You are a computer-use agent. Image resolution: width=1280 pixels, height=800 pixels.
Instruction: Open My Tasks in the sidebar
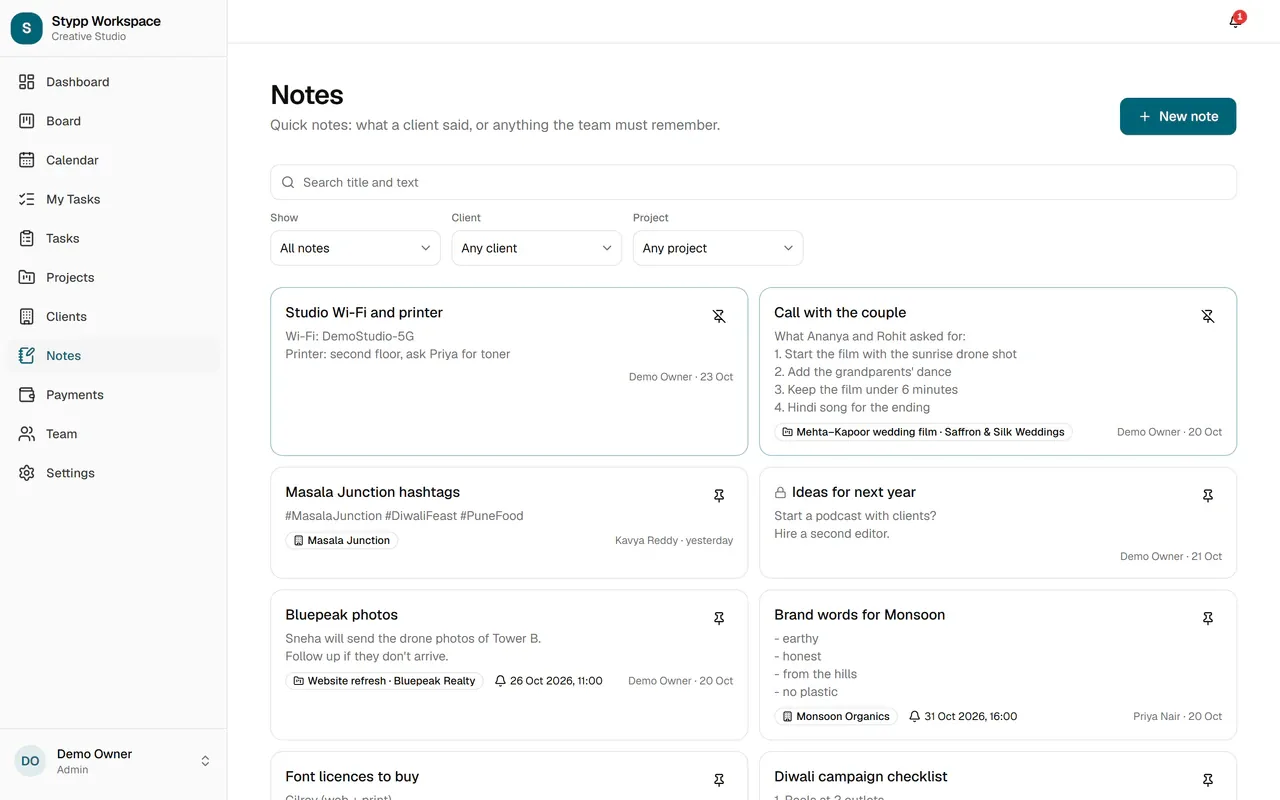tap(113, 199)
